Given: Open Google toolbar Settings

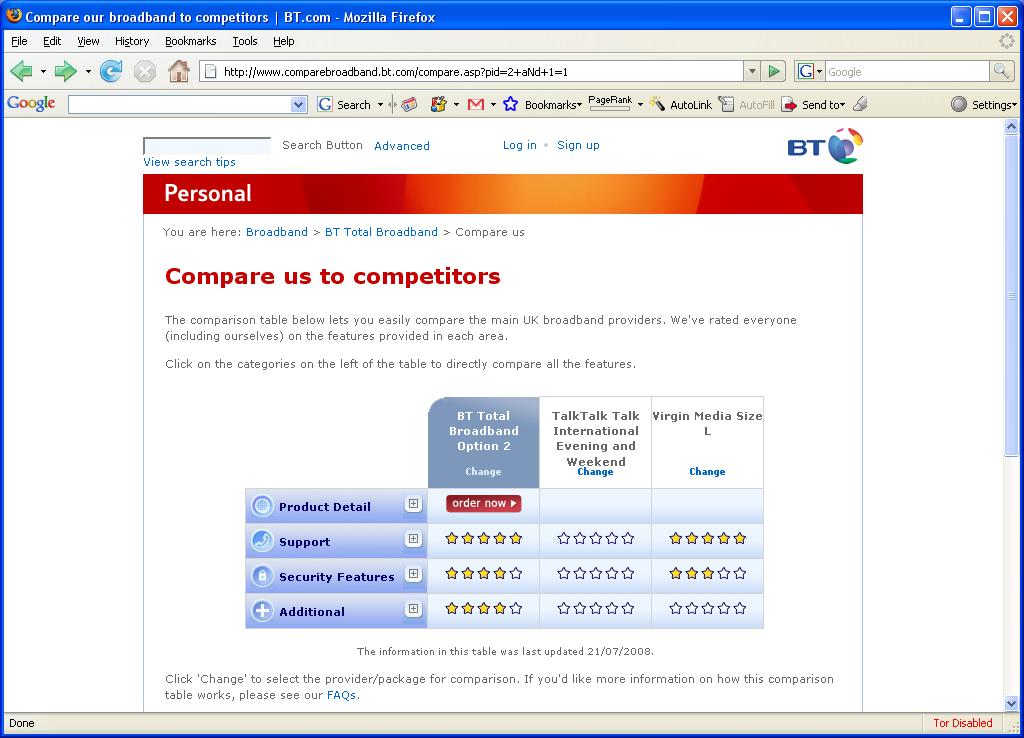Looking at the screenshot, I should pyautogui.click(x=983, y=104).
